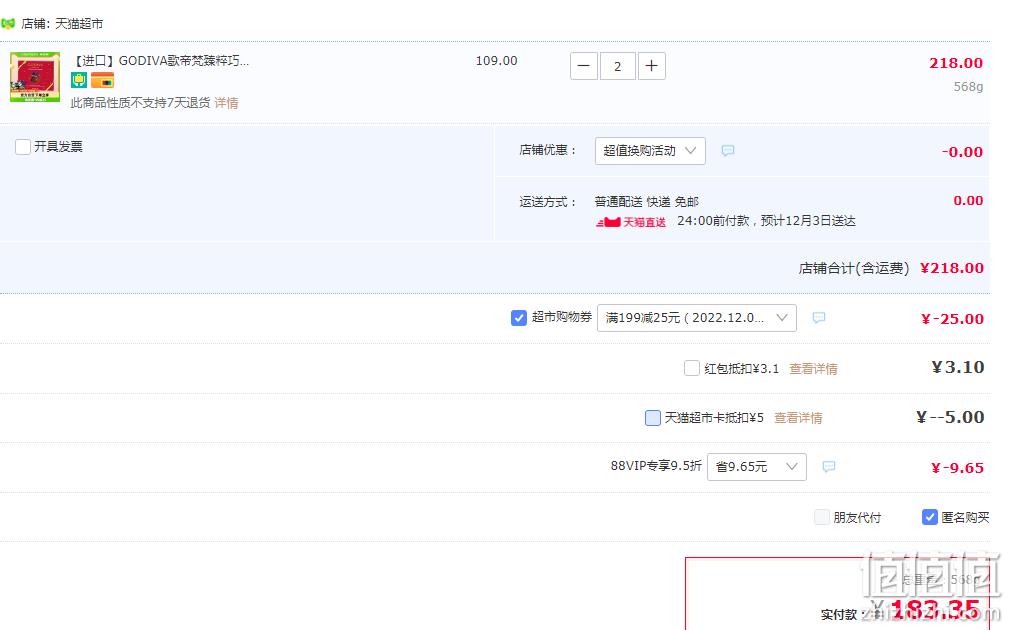1010x630 pixels.
Task: Click the 88VIP专享9.5折 label
Action: point(656,466)
